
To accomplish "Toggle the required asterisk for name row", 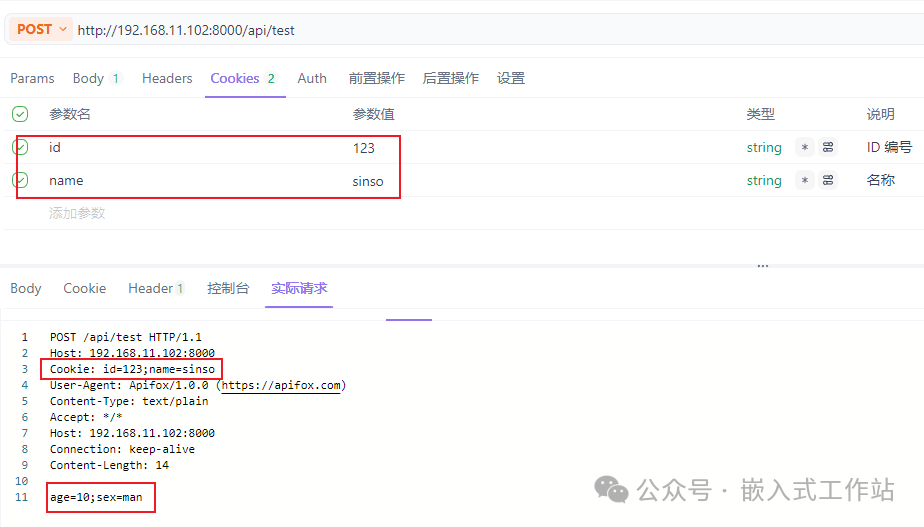I will (x=805, y=181).
